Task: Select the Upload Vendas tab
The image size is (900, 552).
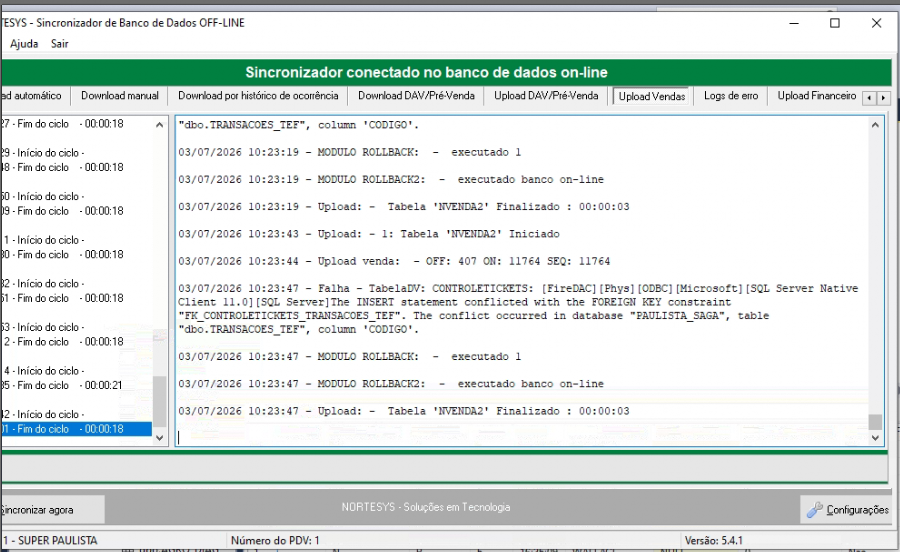Action: coord(651,96)
